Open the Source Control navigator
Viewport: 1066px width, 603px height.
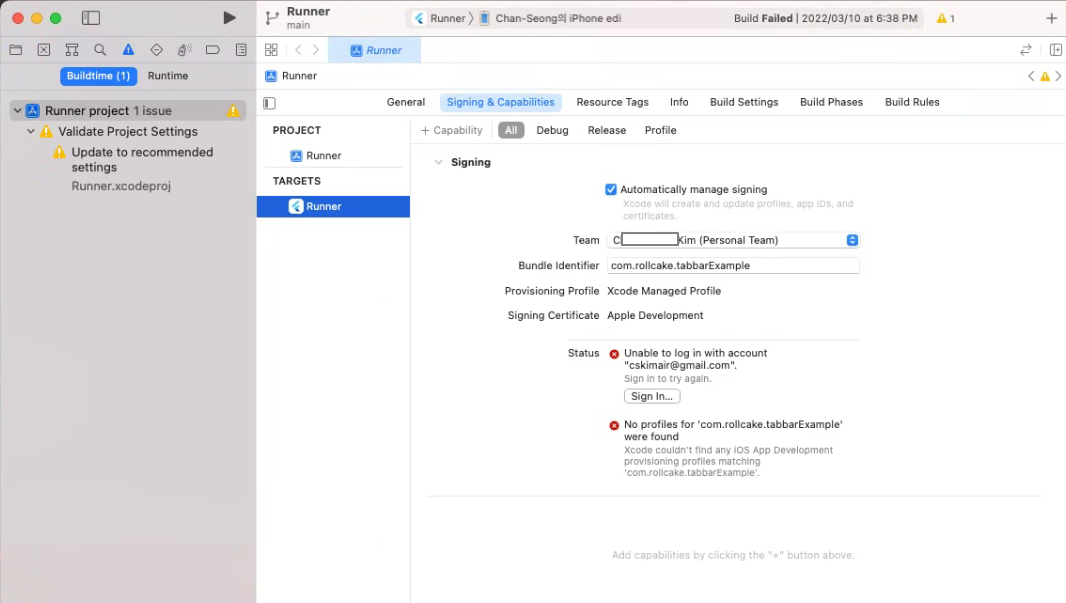tap(44, 50)
